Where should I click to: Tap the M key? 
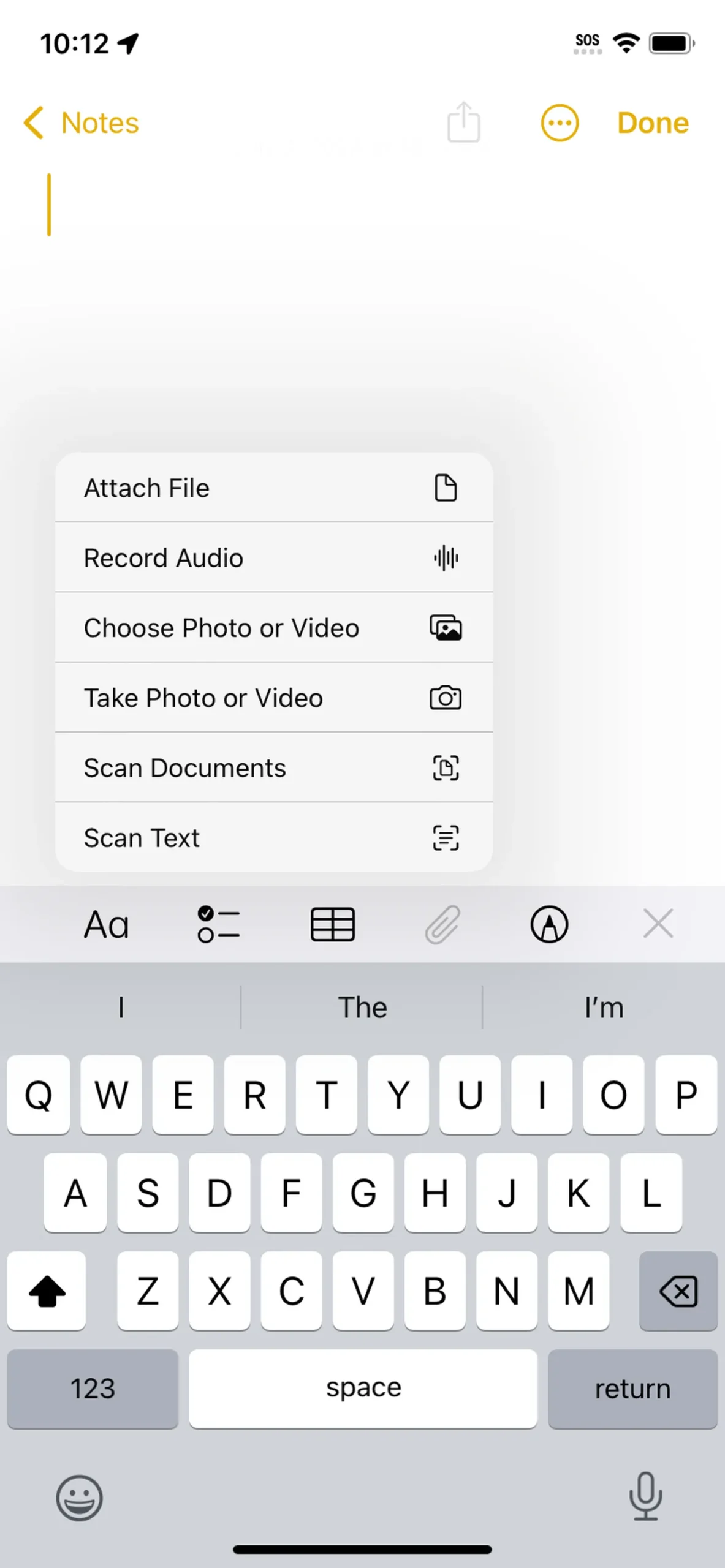[578, 1291]
